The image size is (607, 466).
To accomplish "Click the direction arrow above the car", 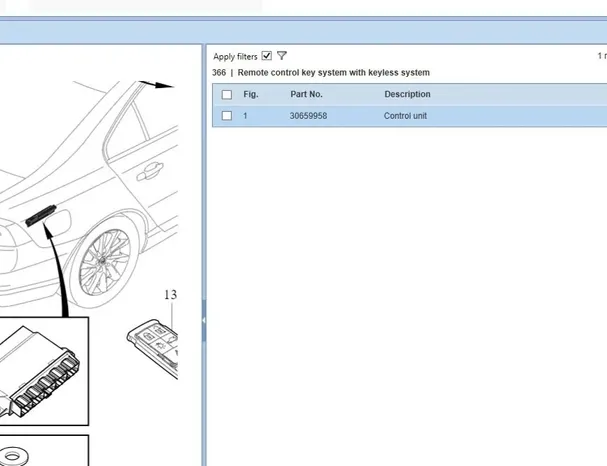I will [x=156, y=86].
